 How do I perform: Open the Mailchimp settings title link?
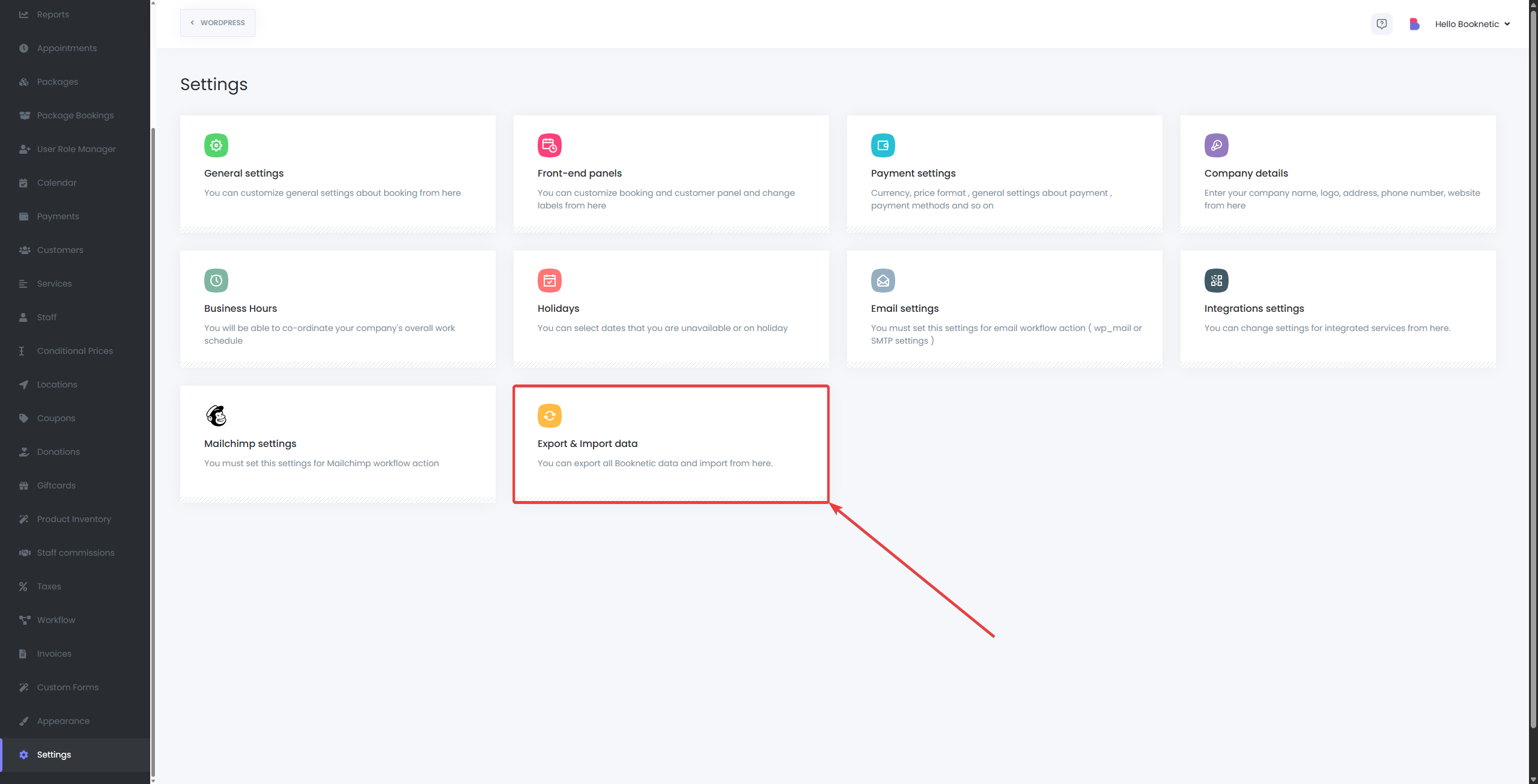coord(250,443)
